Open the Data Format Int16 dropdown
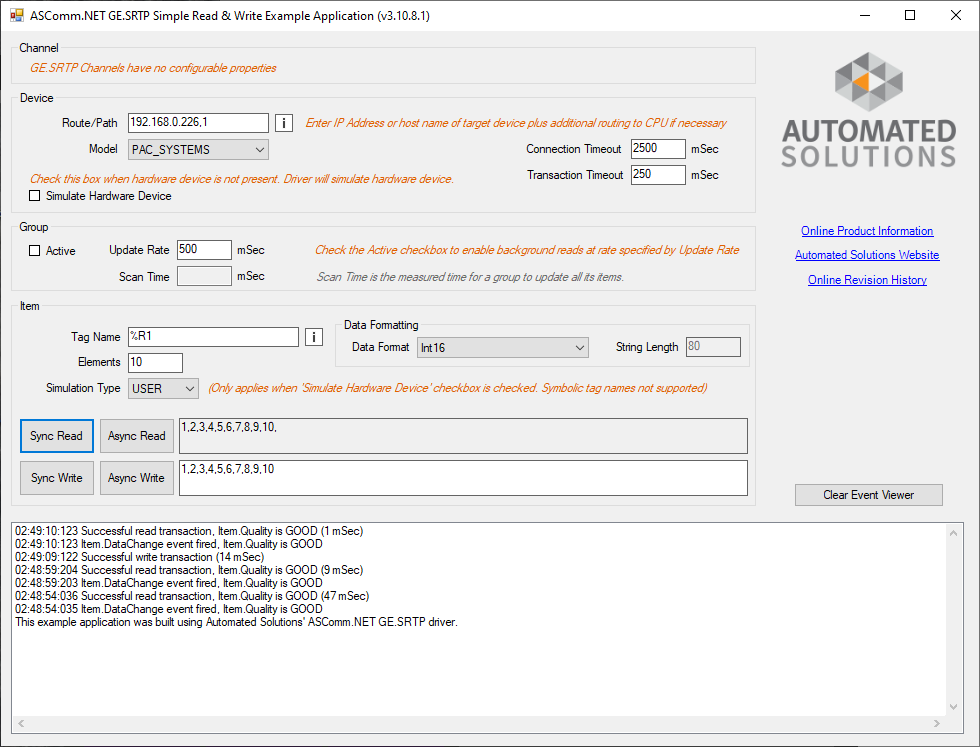The image size is (980, 747). coord(502,348)
